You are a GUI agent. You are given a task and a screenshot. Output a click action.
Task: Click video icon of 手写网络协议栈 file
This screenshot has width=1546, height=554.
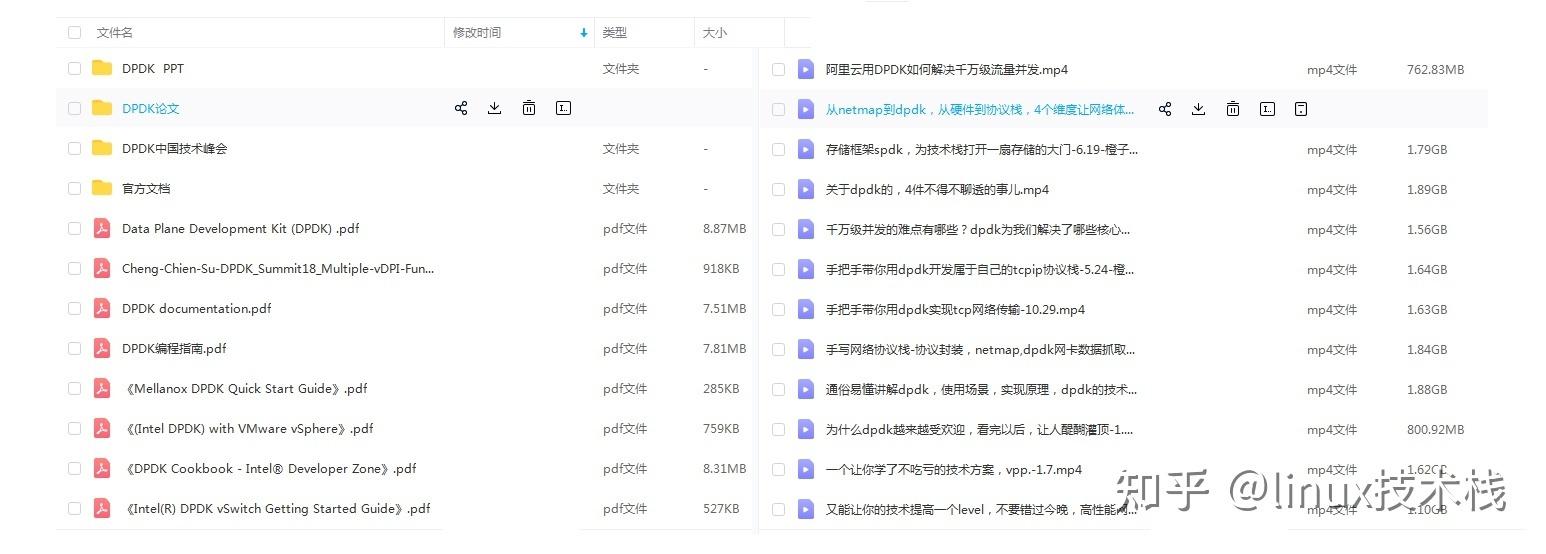806,349
